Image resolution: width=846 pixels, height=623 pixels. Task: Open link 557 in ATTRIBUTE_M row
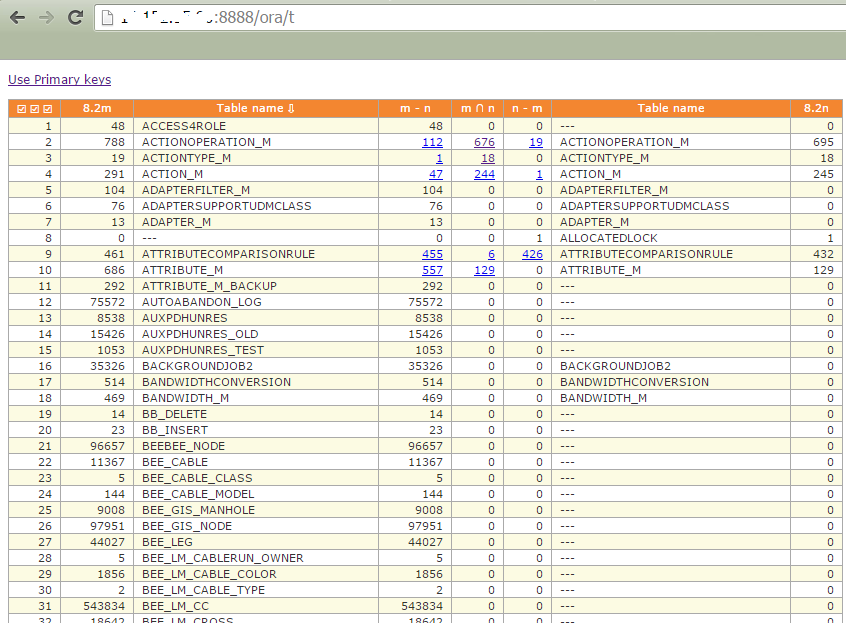click(432, 270)
